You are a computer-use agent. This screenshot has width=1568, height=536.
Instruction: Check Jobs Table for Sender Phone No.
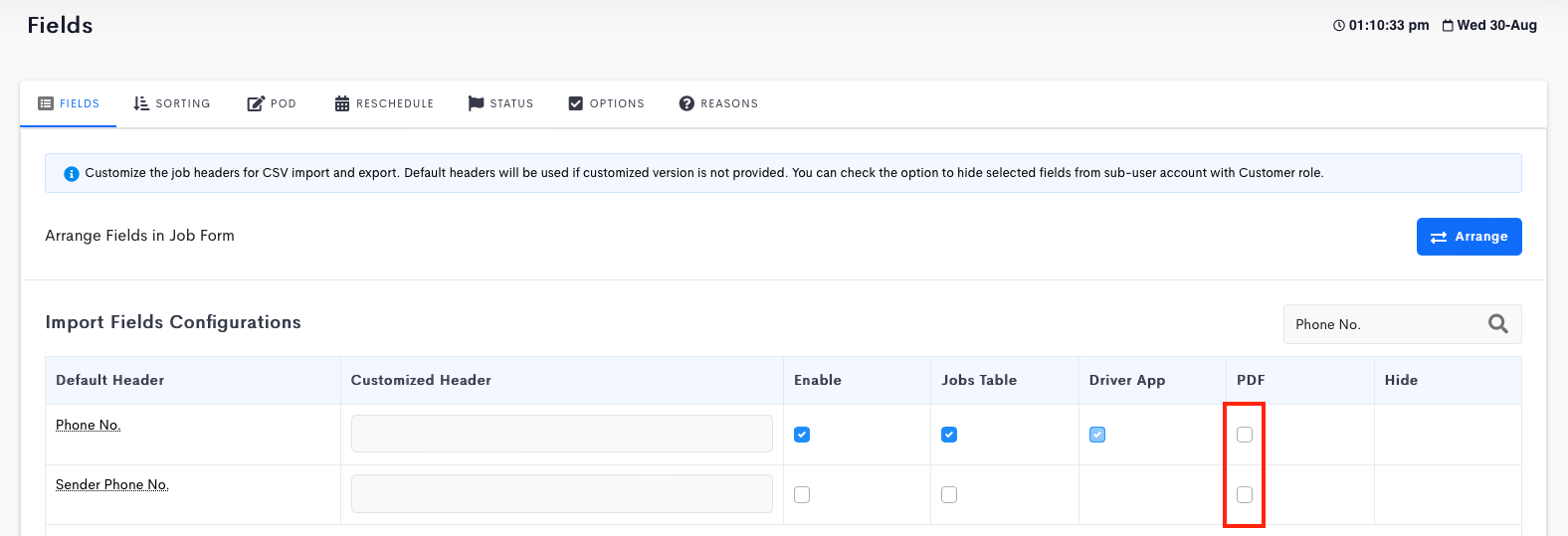click(949, 494)
